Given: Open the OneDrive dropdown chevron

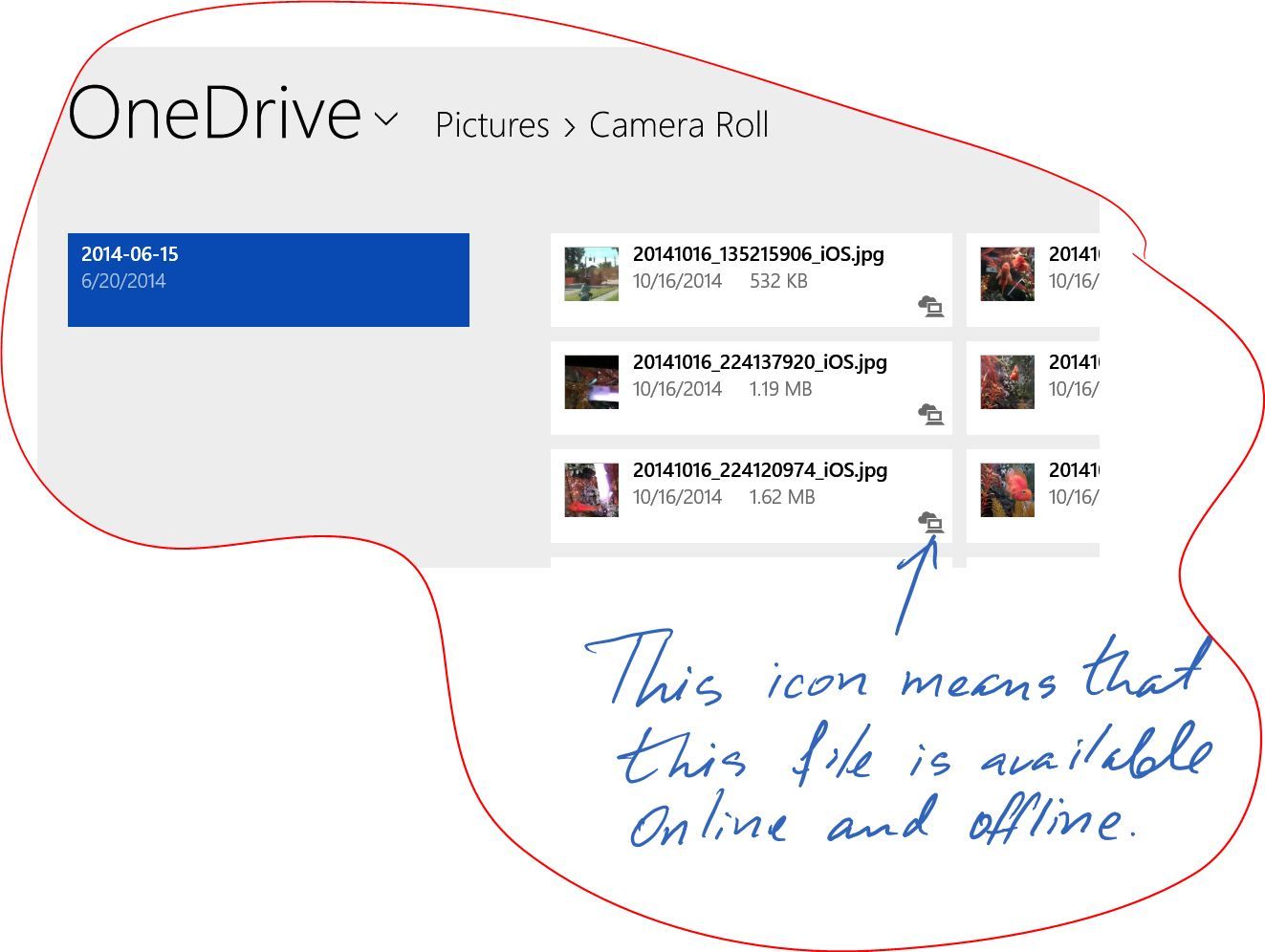Looking at the screenshot, I should [x=386, y=119].
